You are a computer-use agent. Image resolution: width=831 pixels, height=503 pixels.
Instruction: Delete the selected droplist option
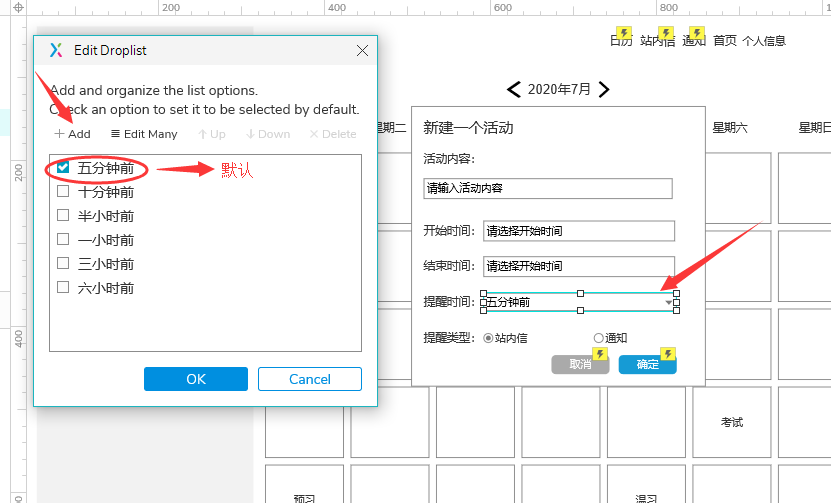coord(333,134)
